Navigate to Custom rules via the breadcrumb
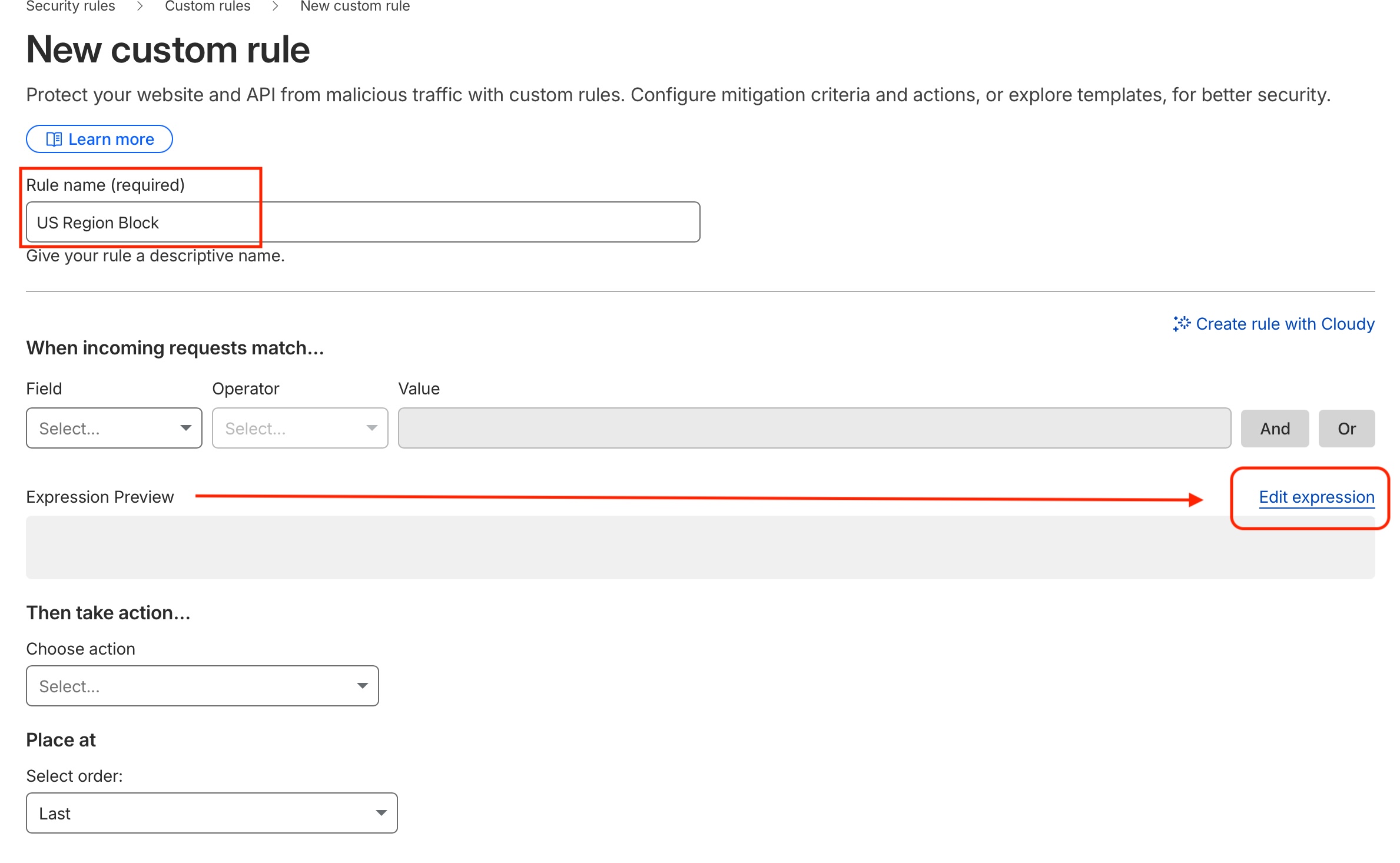This screenshot has width=1400, height=863. [x=207, y=6]
